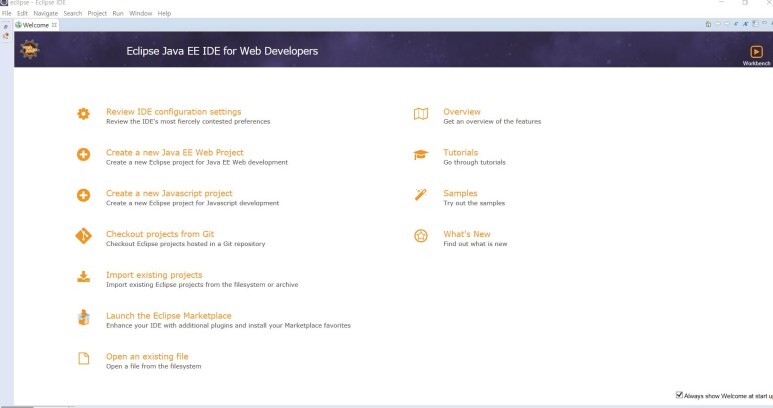Click the minimize view icon in Welcome toolbar
Image resolution: width=773 pixels, height=408 pixels.
pyautogui.click(x=765, y=23)
